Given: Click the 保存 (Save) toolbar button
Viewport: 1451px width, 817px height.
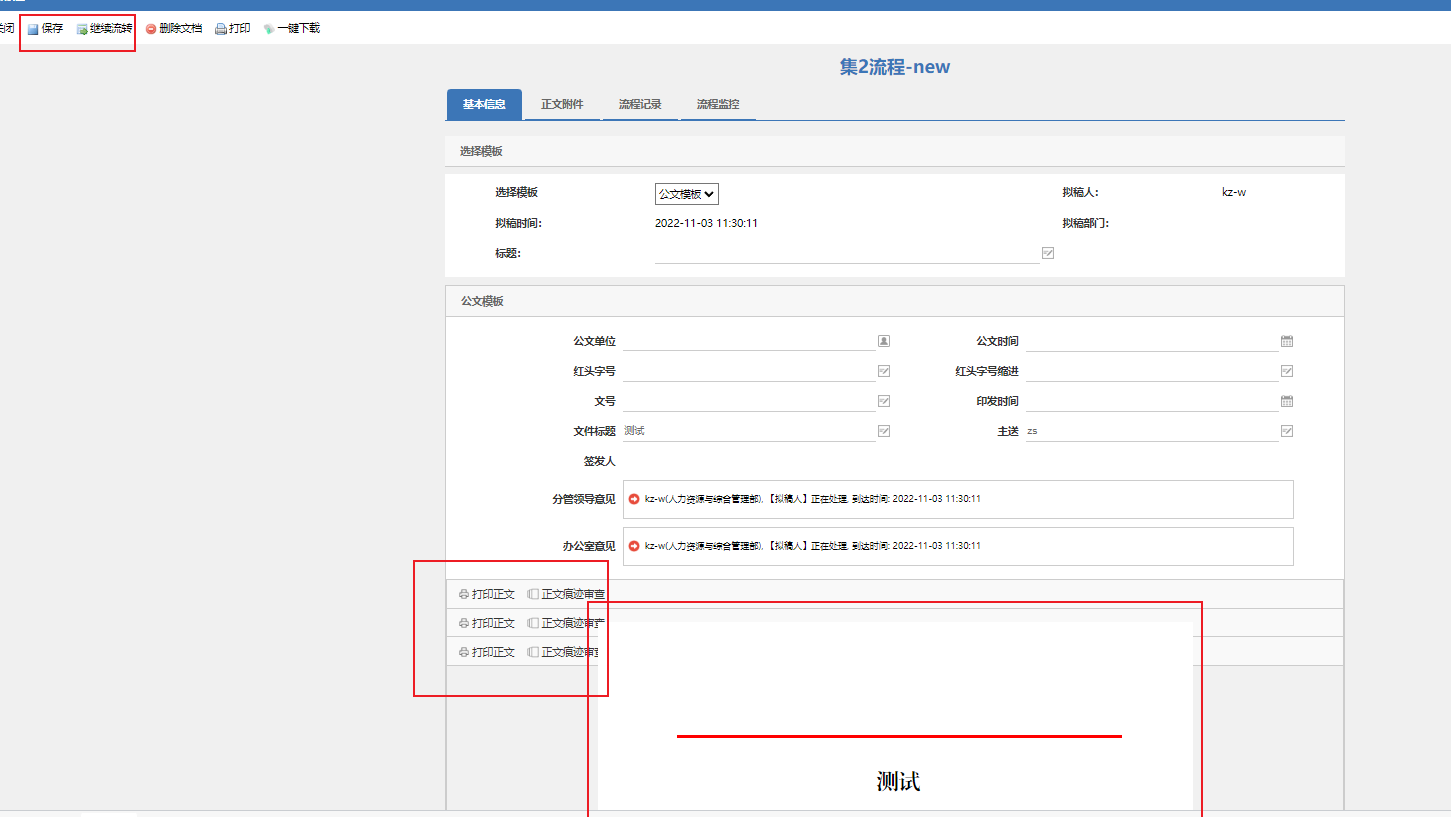Looking at the screenshot, I should coord(45,29).
